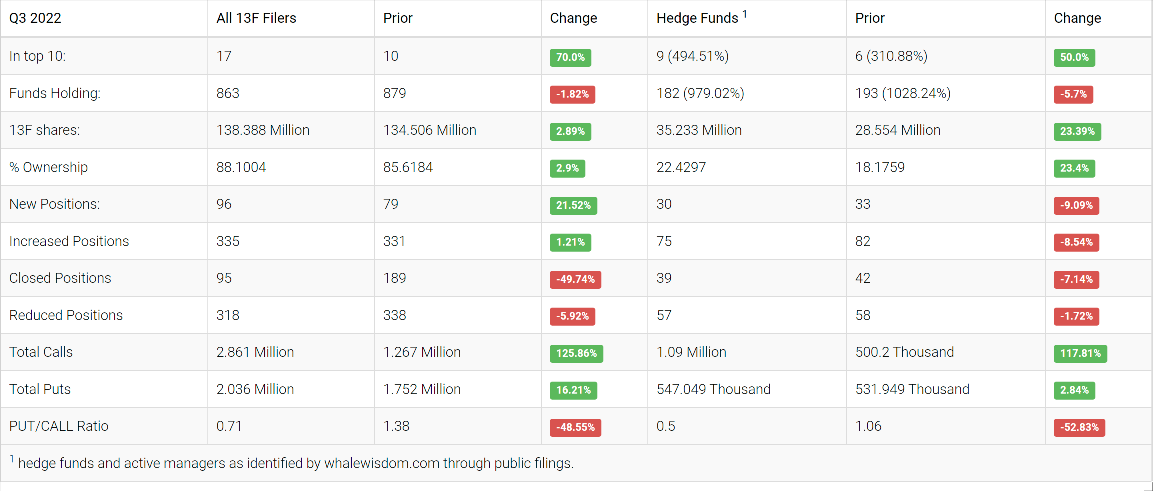
Task: Click the 117.81% hedge fund calls badge
Action: coord(1080,353)
